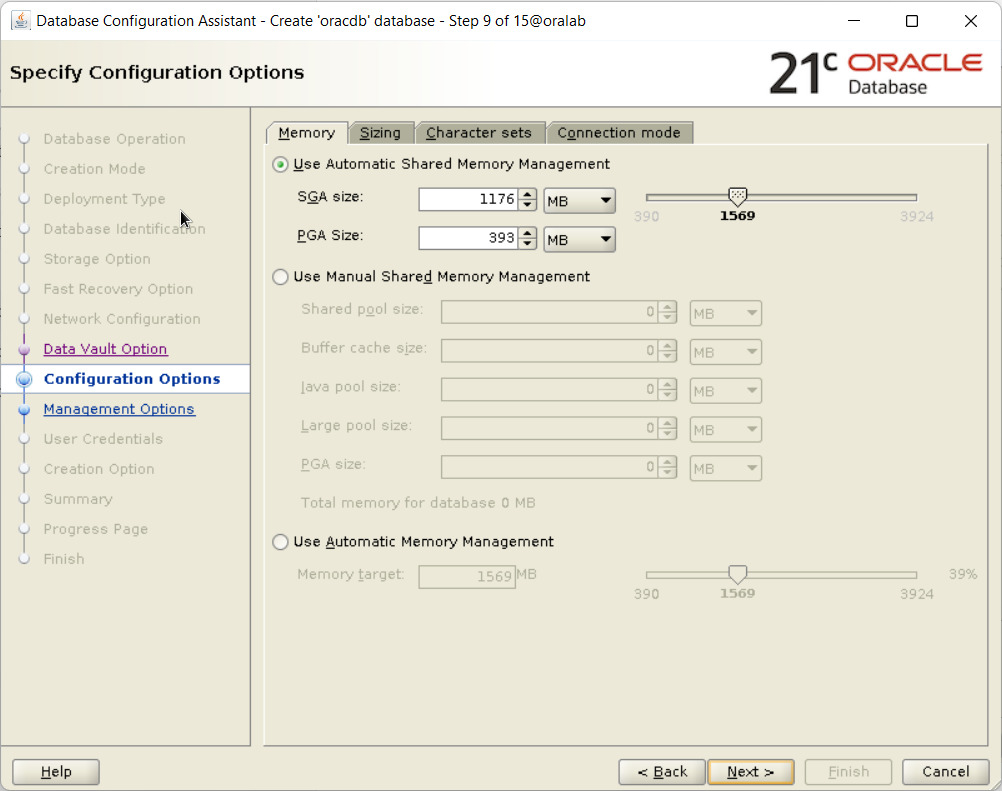This screenshot has width=1002, height=791.
Task: Click the Next button
Action: pos(750,772)
